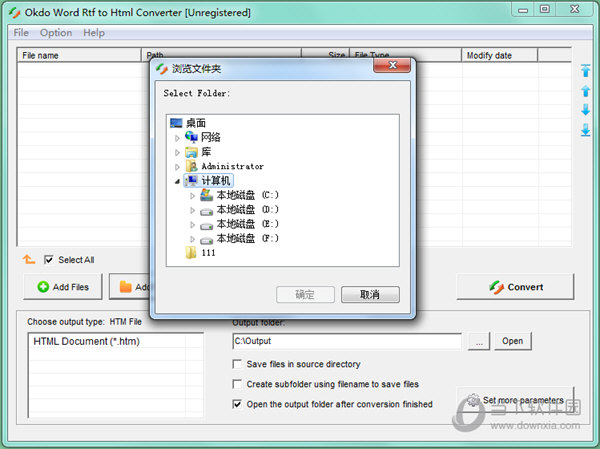Select the 网络 tree label

[211, 137]
